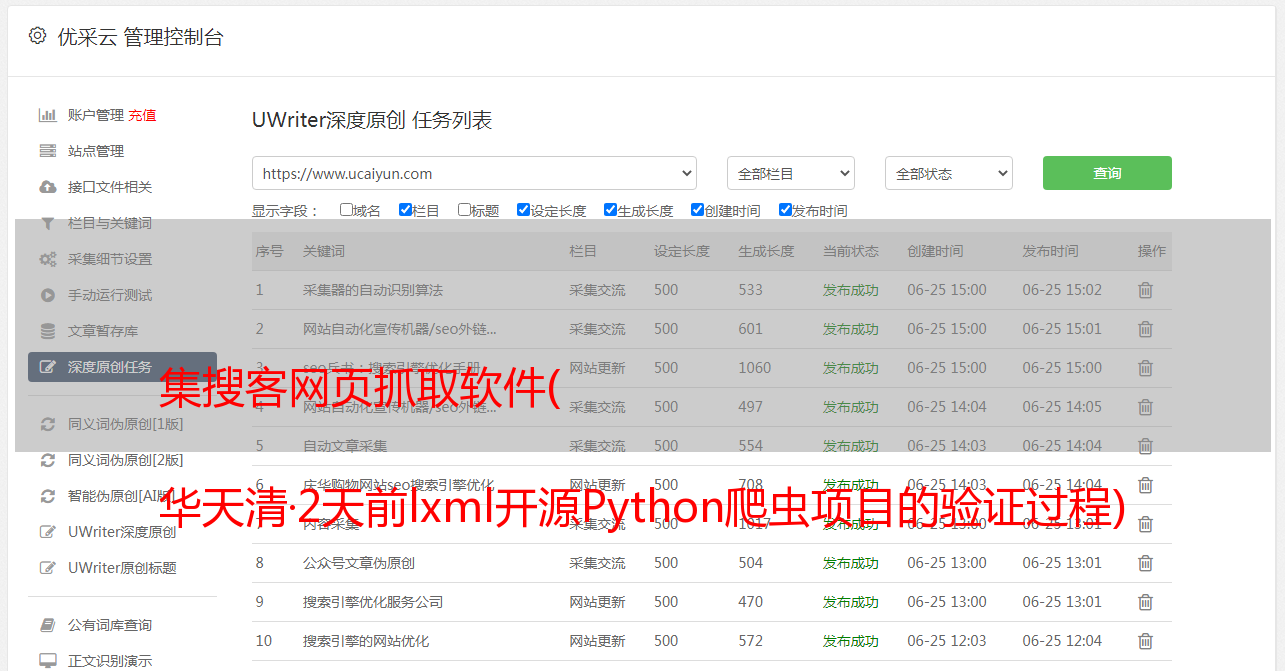Image resolution: width=1285 pixels, height=671 pixels.
Task: Click the trash icon in row 2
Action: click(1145, 329)
